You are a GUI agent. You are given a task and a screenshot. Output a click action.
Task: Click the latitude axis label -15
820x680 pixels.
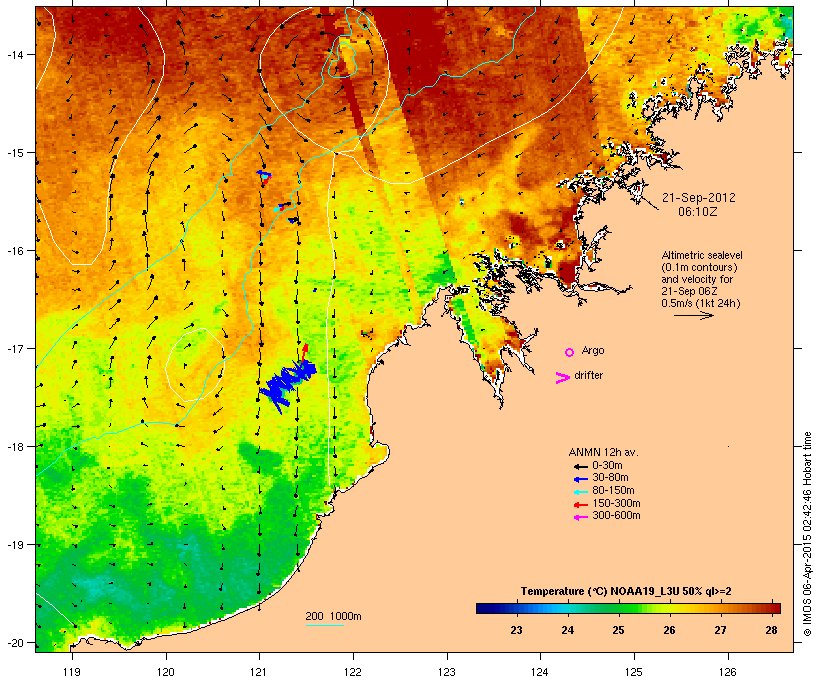14,153
